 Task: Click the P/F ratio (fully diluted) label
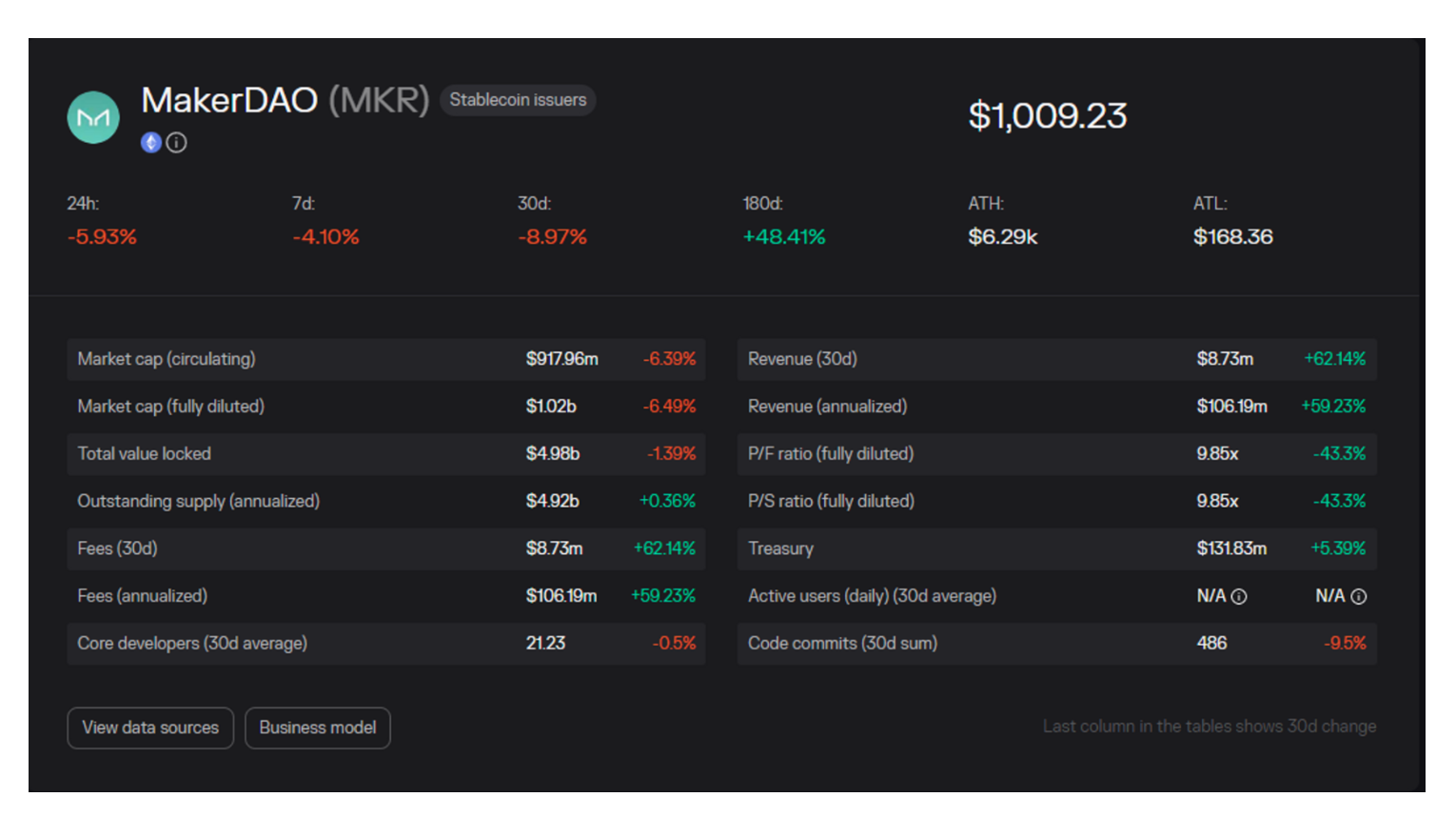830,454
